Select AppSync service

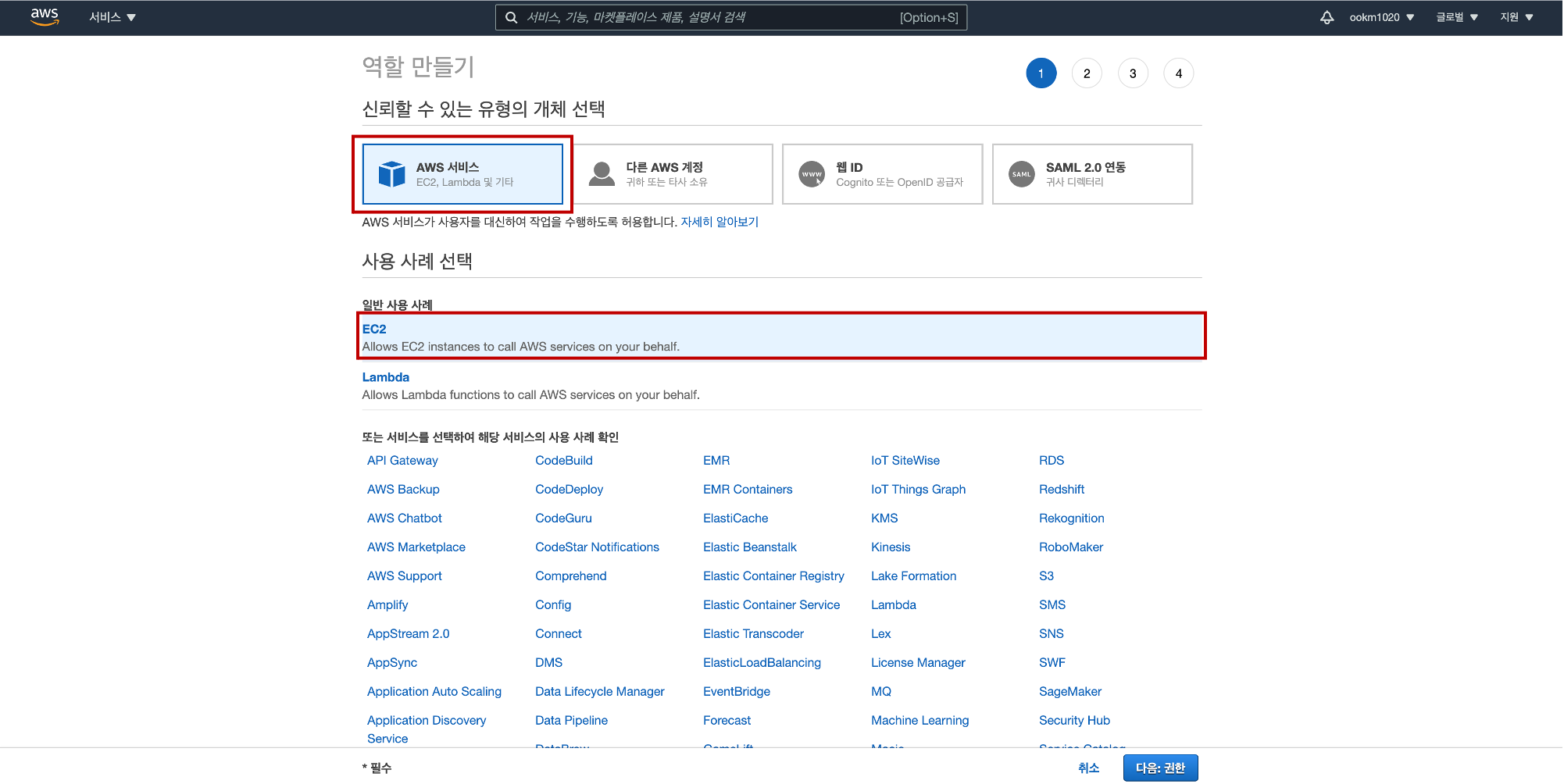(392, 663)
